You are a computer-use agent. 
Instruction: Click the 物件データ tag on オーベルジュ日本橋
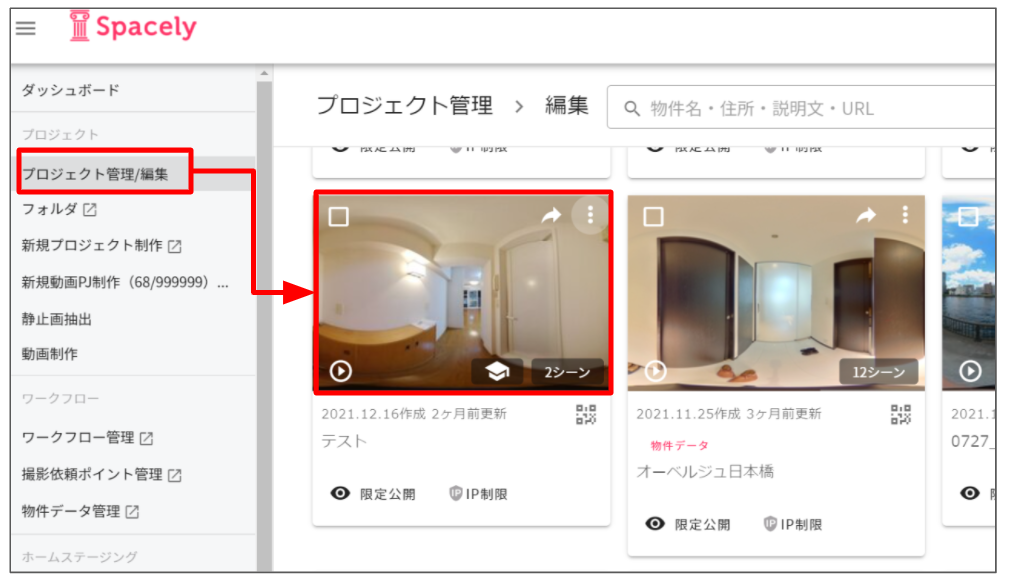[679, 445]
